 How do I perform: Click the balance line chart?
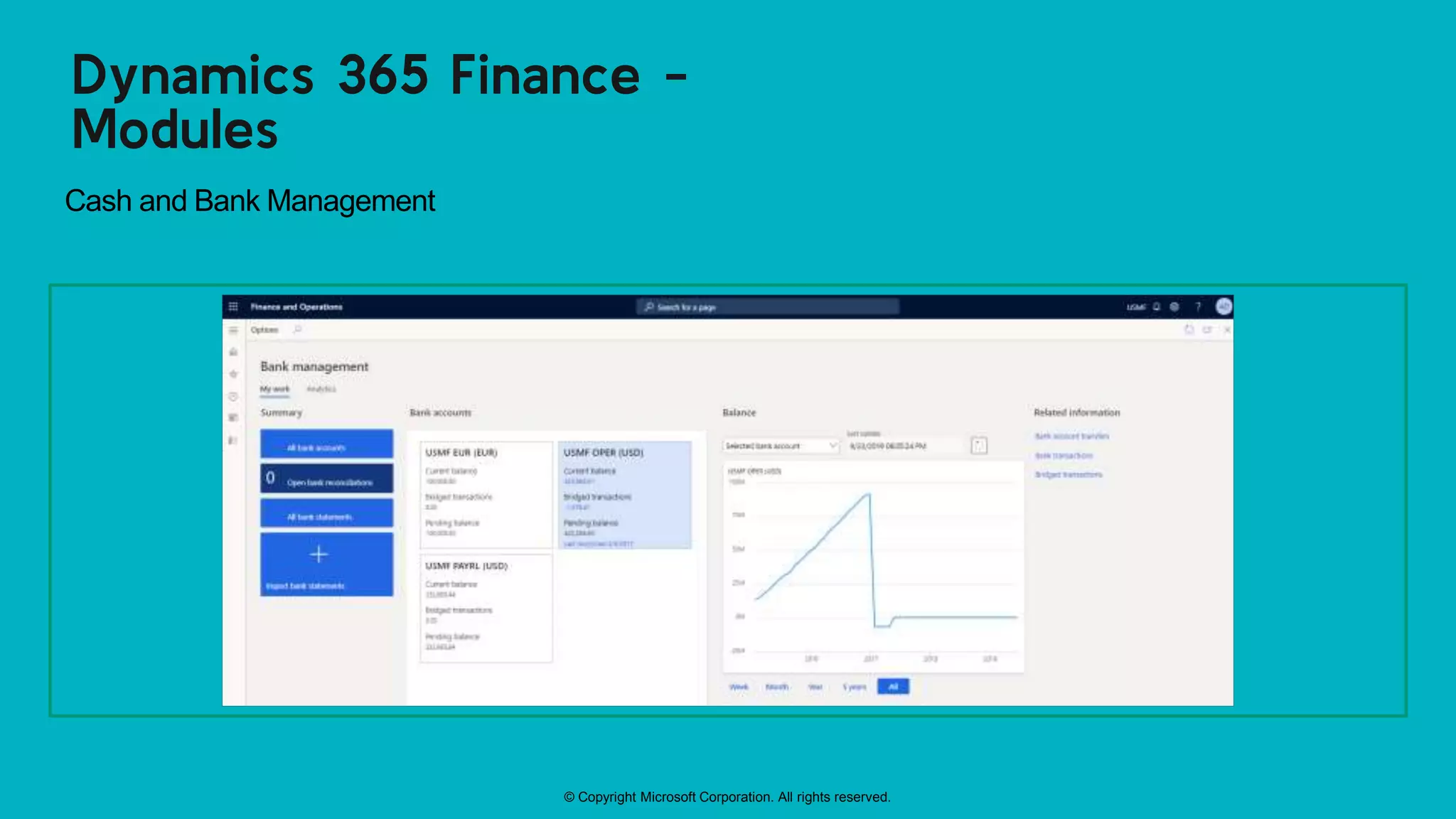pyautogui.click(x=873, y=567)
